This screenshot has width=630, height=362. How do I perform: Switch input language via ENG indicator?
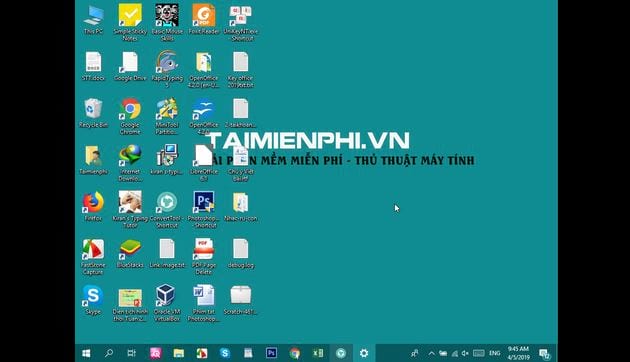[x=495, y=354]
